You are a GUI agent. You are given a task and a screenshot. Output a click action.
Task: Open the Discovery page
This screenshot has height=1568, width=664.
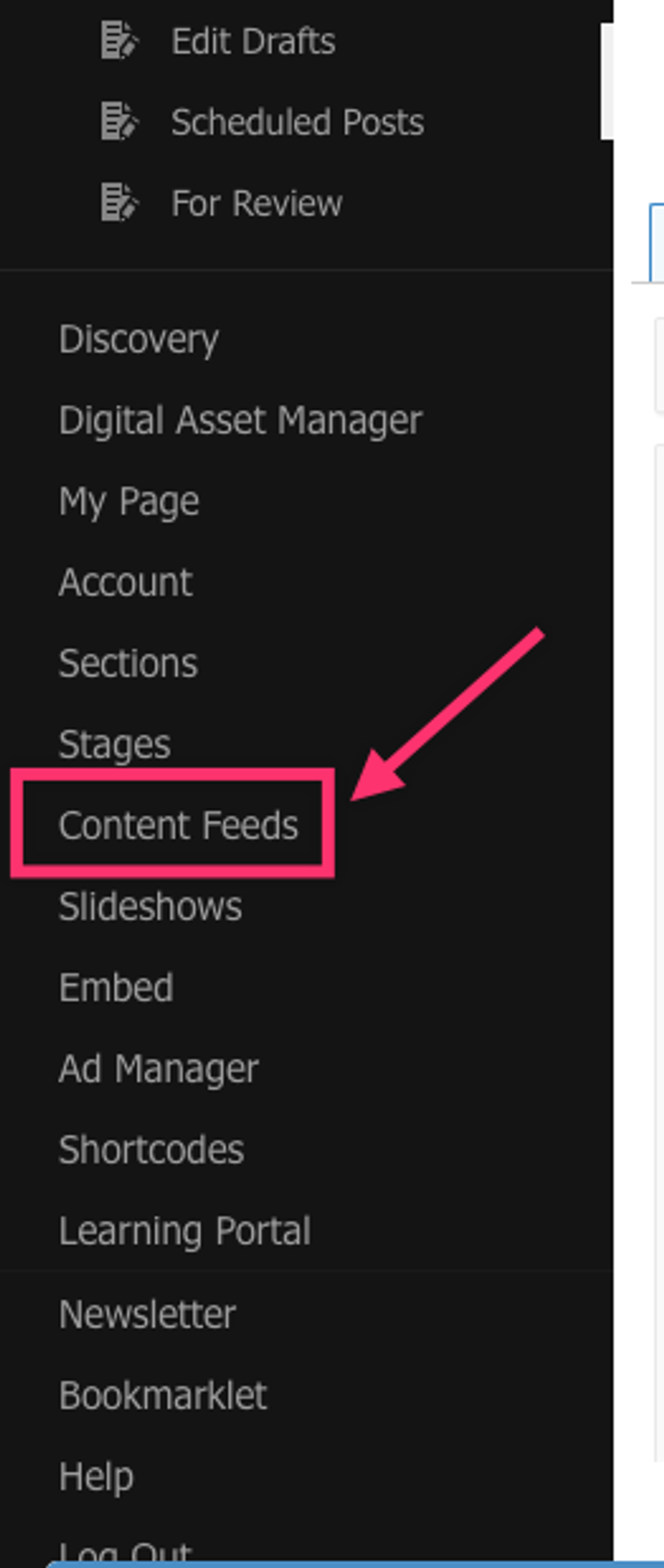(138, 339)
